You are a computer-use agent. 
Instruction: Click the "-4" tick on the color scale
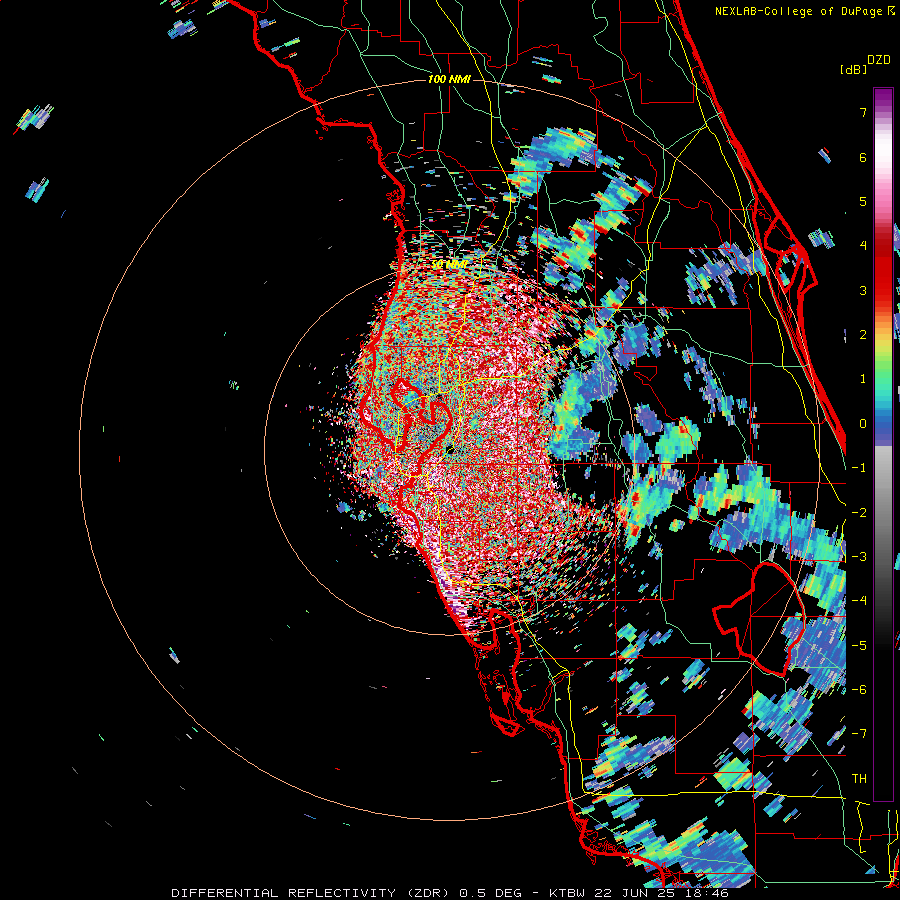click(x=859, y=601)
